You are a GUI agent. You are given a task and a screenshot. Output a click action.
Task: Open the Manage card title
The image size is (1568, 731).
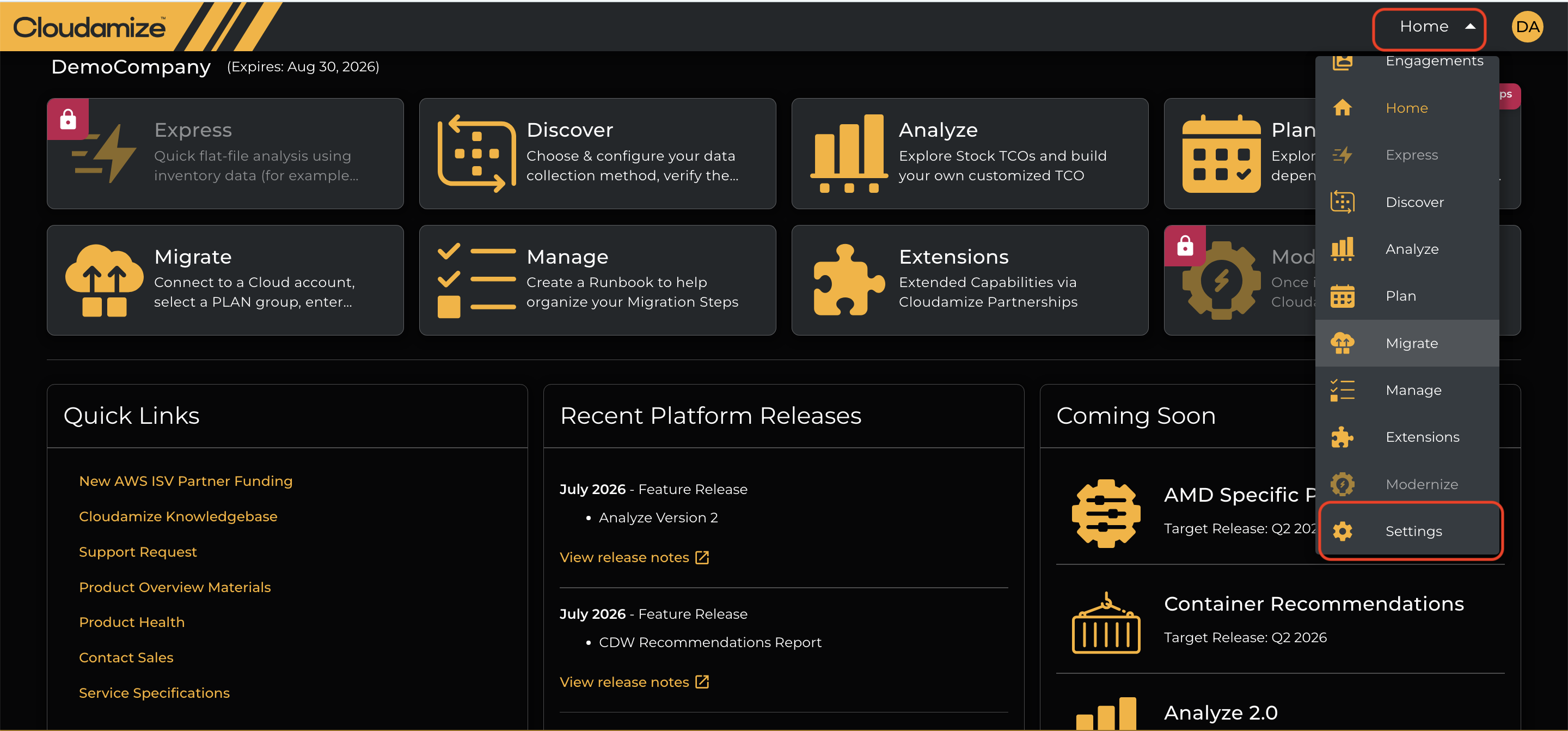point(567,257)
